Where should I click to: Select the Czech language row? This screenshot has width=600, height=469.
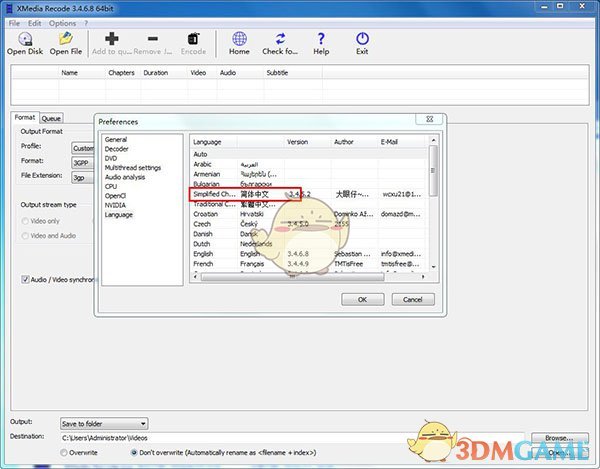pyautogui.click(x=309, y=224)
